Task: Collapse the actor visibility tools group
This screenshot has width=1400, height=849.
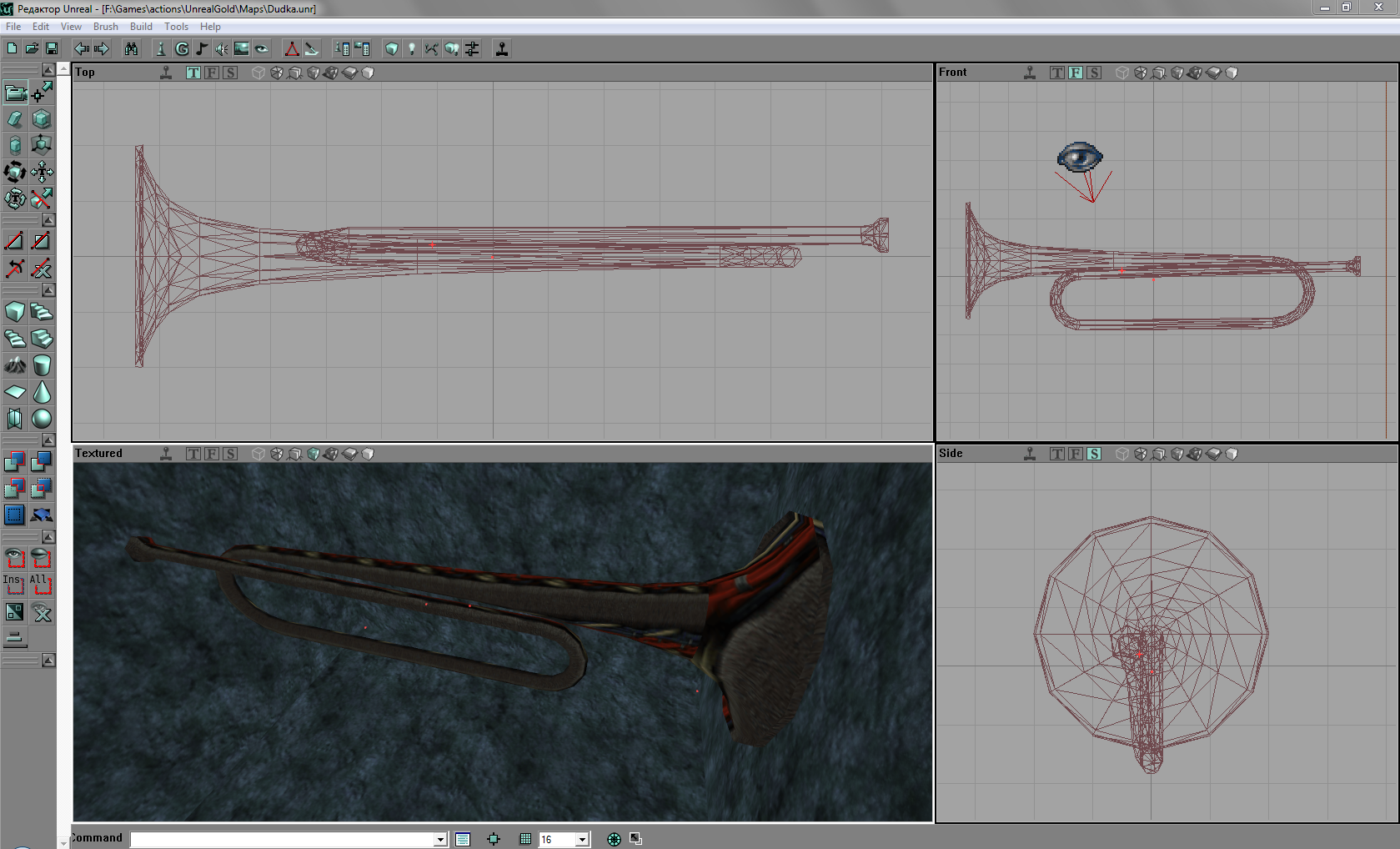Action: pos(48,536)
